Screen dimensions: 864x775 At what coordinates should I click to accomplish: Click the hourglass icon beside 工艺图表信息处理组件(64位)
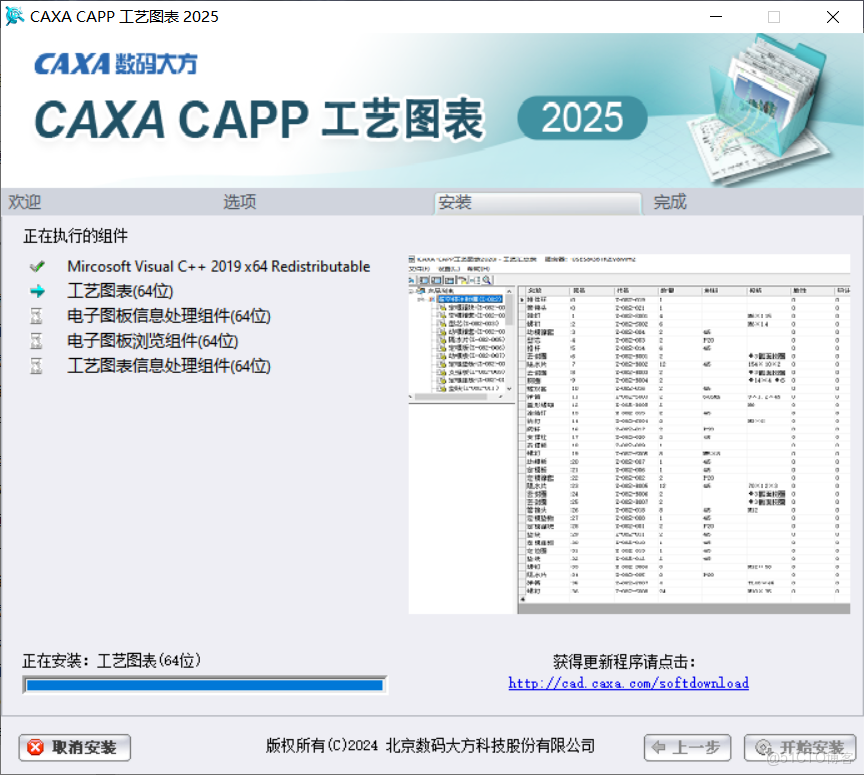[38, 364]
